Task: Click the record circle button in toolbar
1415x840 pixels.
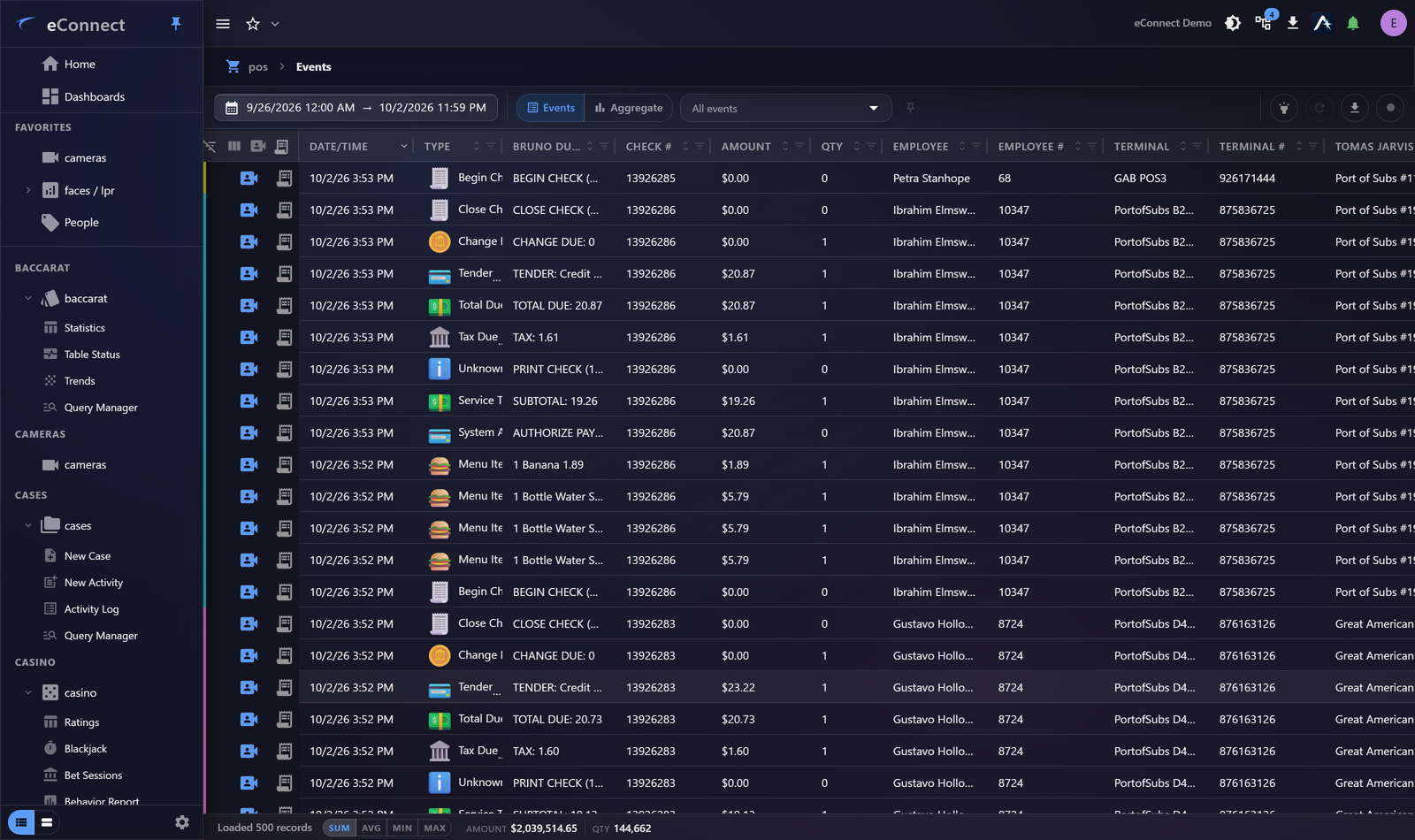Action: pyautogui.click(x=1390, y=108)
